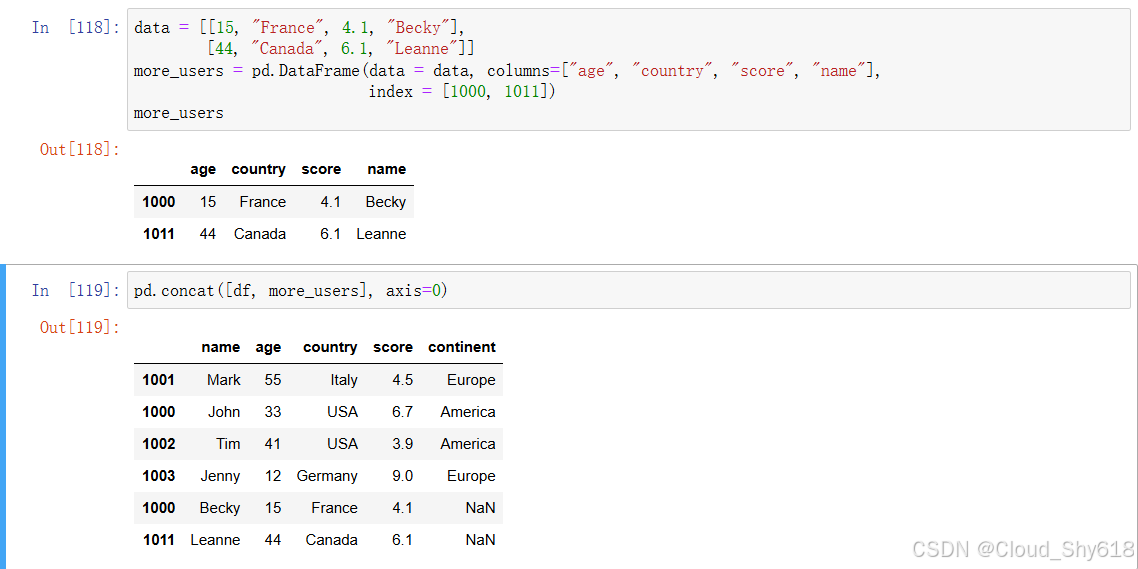
Task: Click index 1001 in the concat table
Action: pos(158,380)
